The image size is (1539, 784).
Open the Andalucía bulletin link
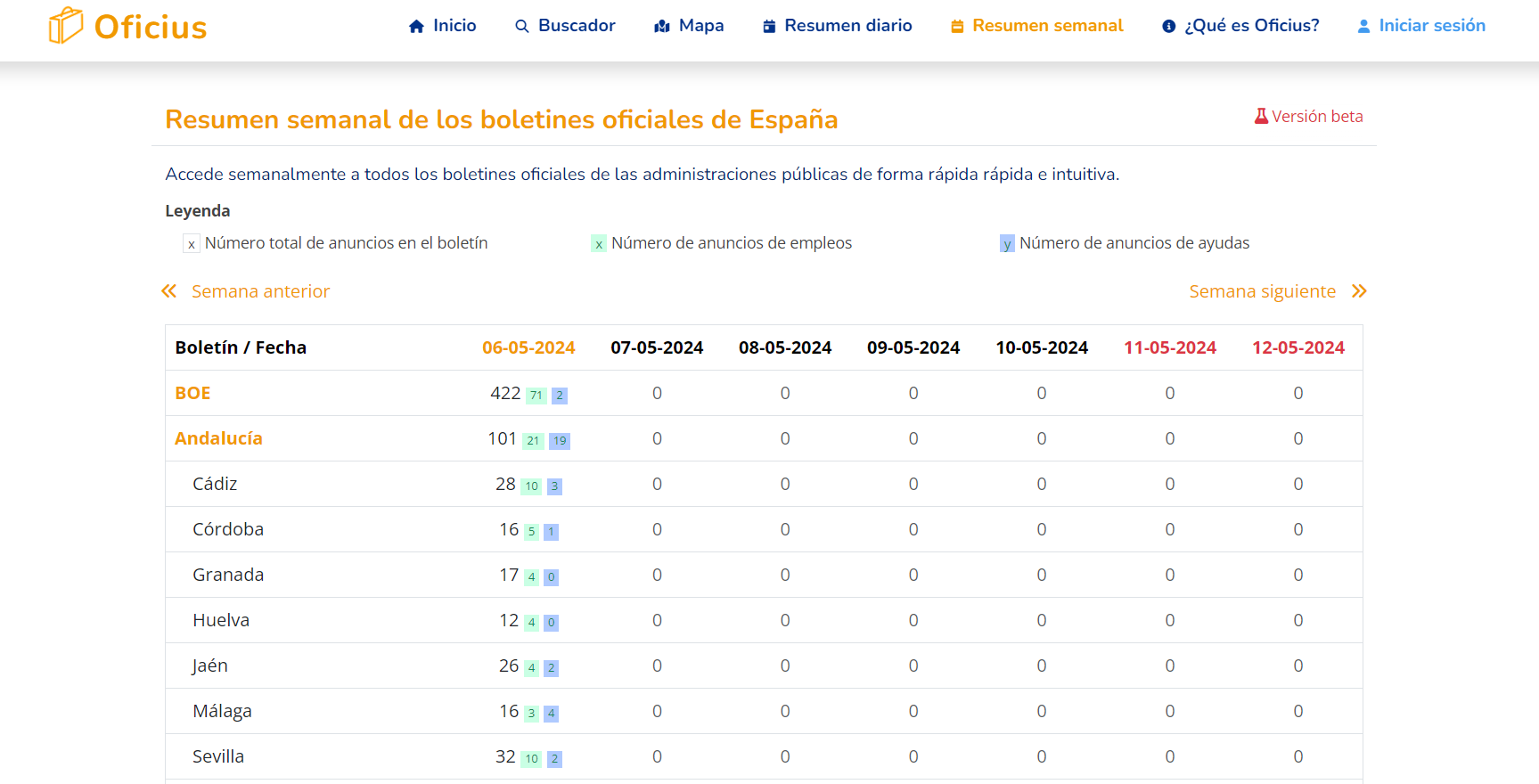tap(218, 438)
